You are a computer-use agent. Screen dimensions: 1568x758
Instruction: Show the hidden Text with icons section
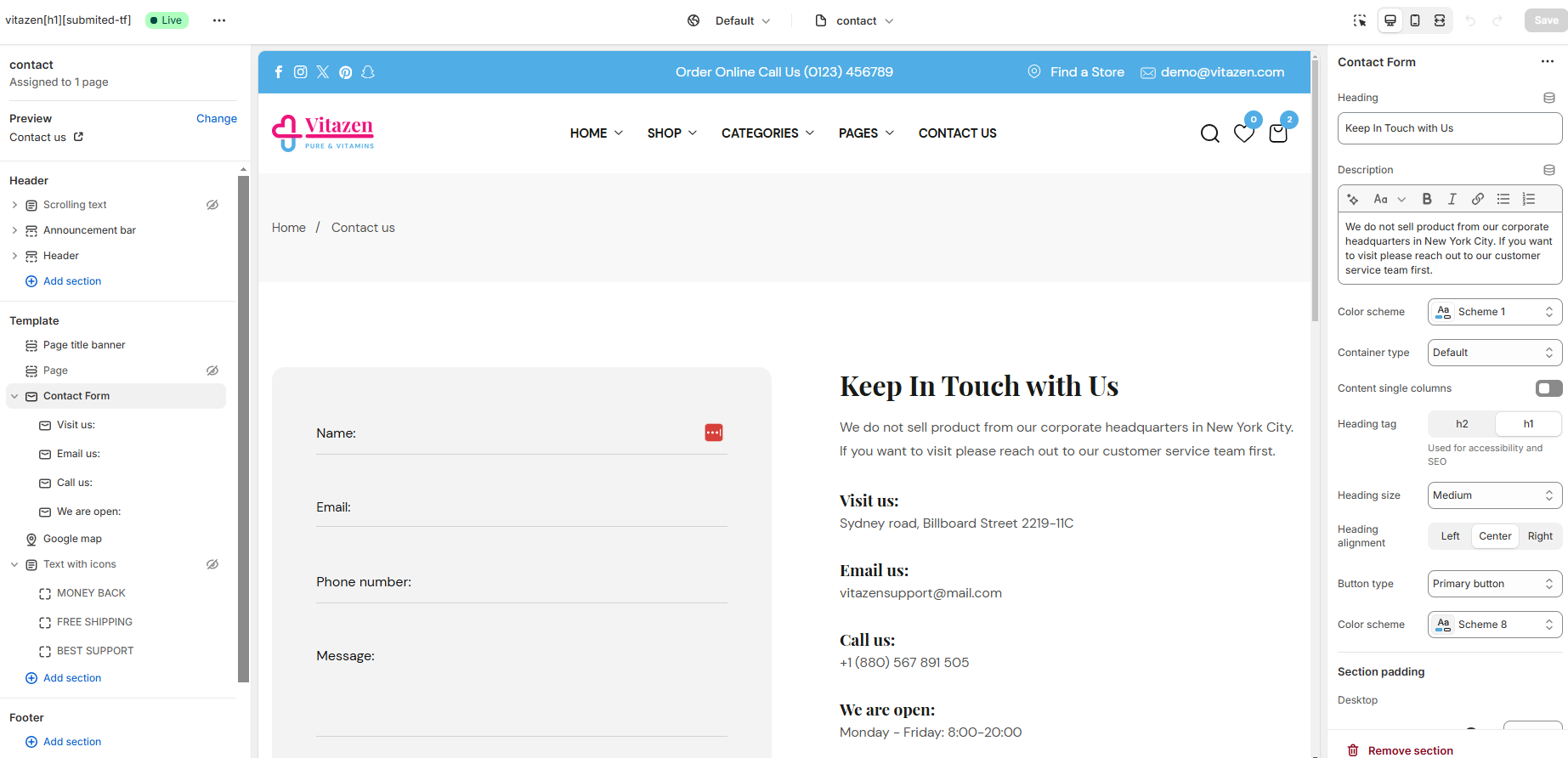coord(212,564)
